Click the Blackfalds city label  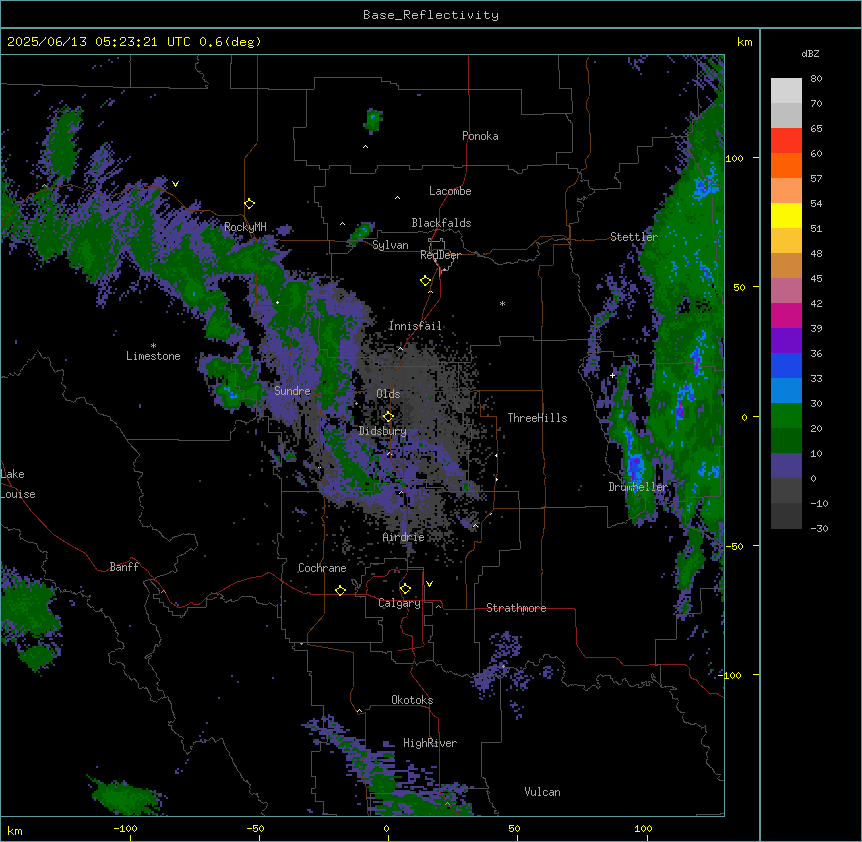[441, 223]
